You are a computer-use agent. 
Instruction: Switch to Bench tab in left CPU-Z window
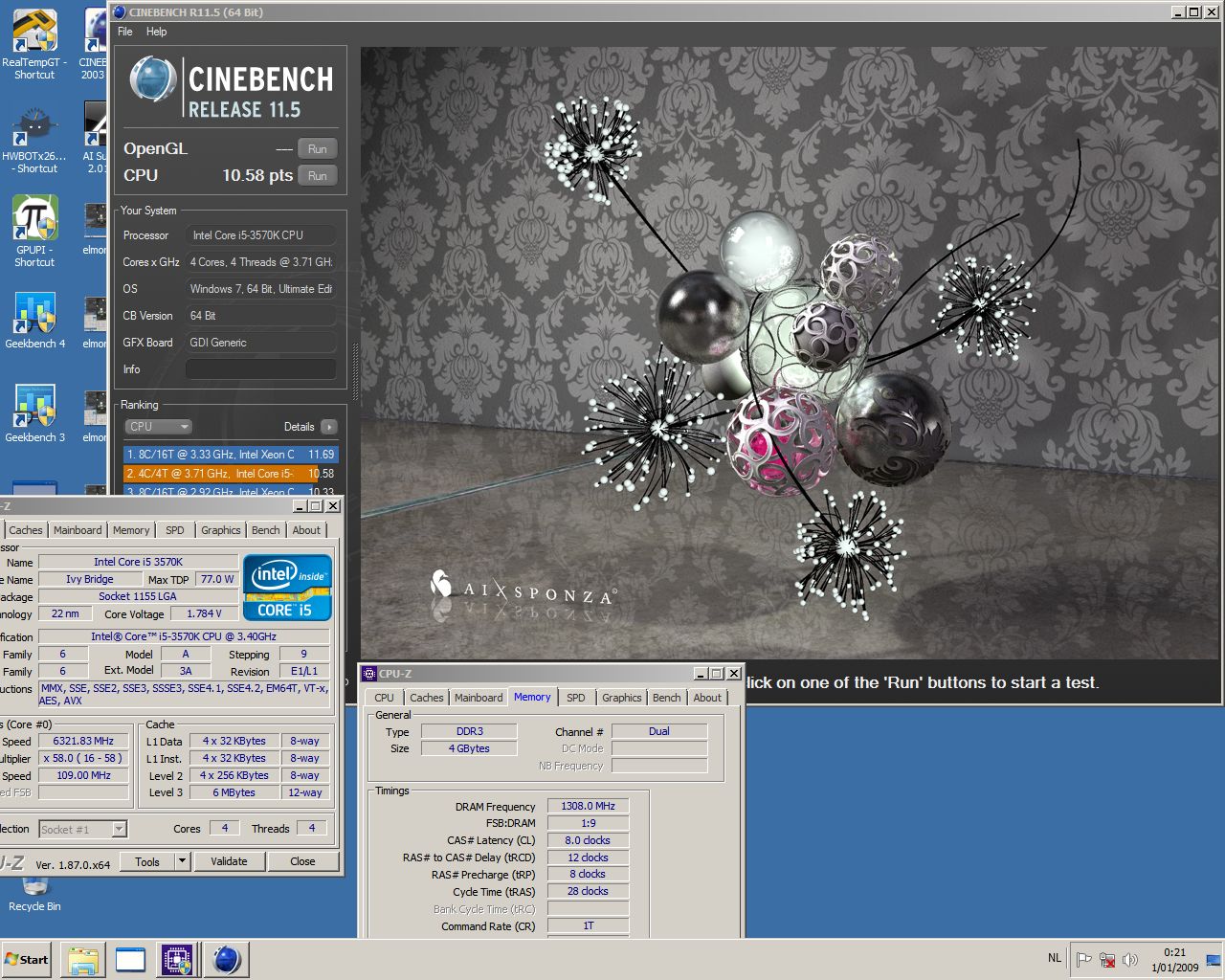click(x=266, y=530)
